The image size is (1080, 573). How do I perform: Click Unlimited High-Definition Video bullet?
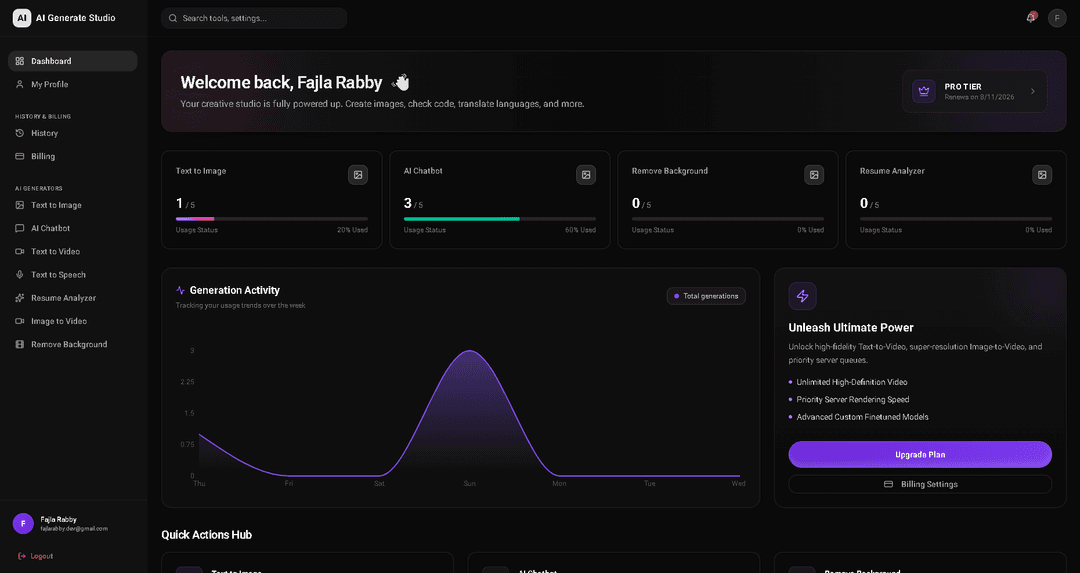(x=851, y=382)
